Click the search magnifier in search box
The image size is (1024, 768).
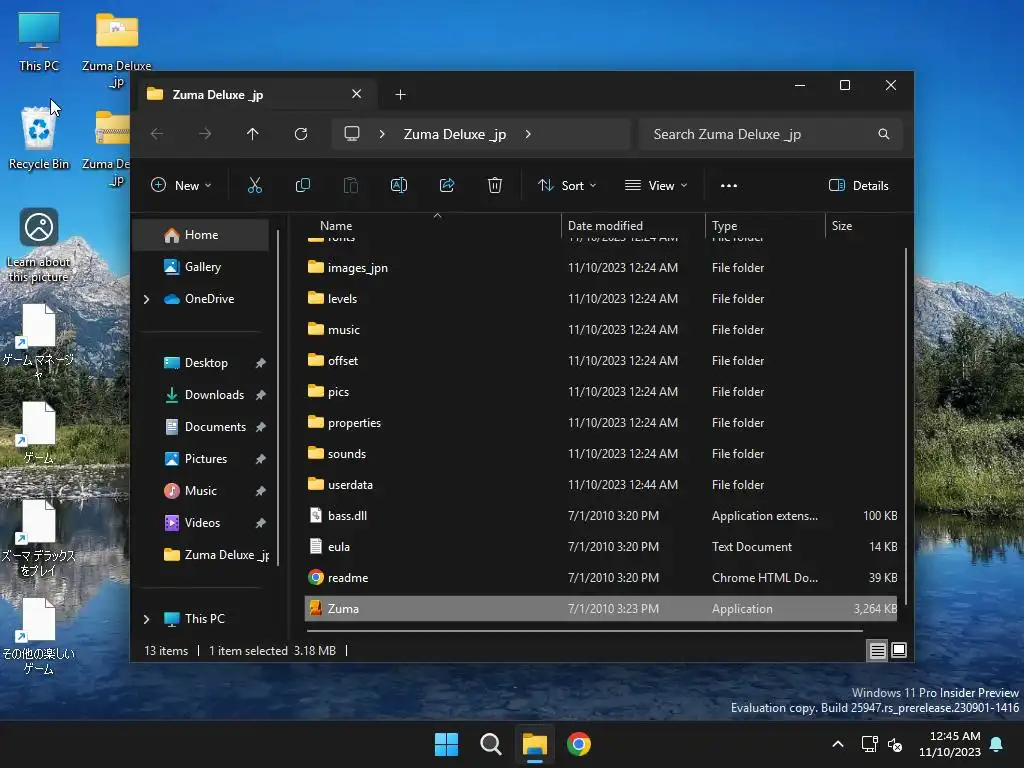tap(884, 134)
